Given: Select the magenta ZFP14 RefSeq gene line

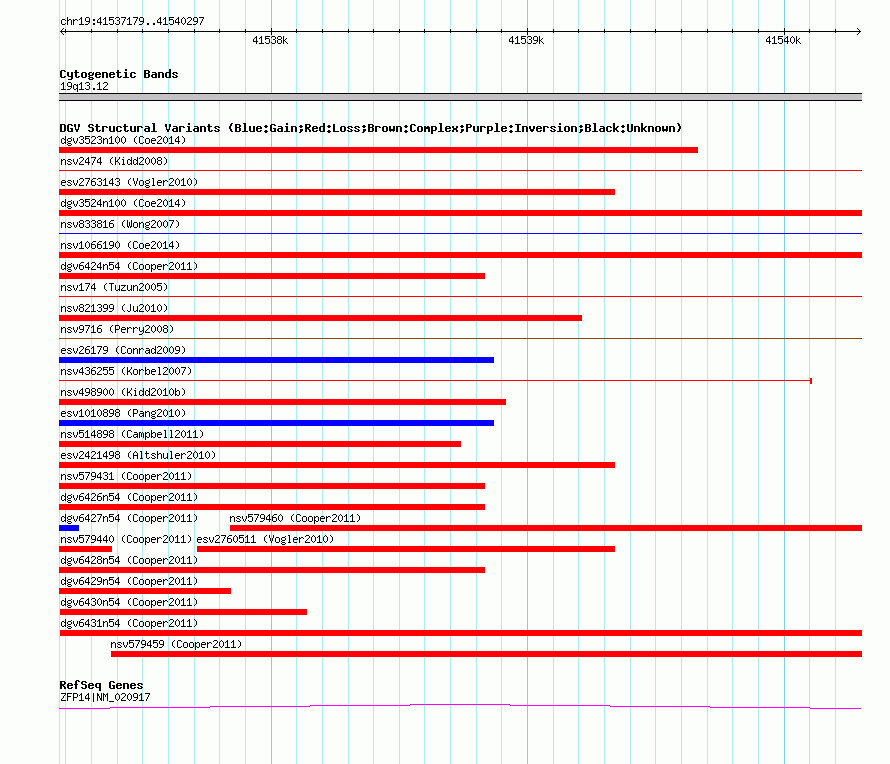Looking at the screenshot, I should coord(460,707).
